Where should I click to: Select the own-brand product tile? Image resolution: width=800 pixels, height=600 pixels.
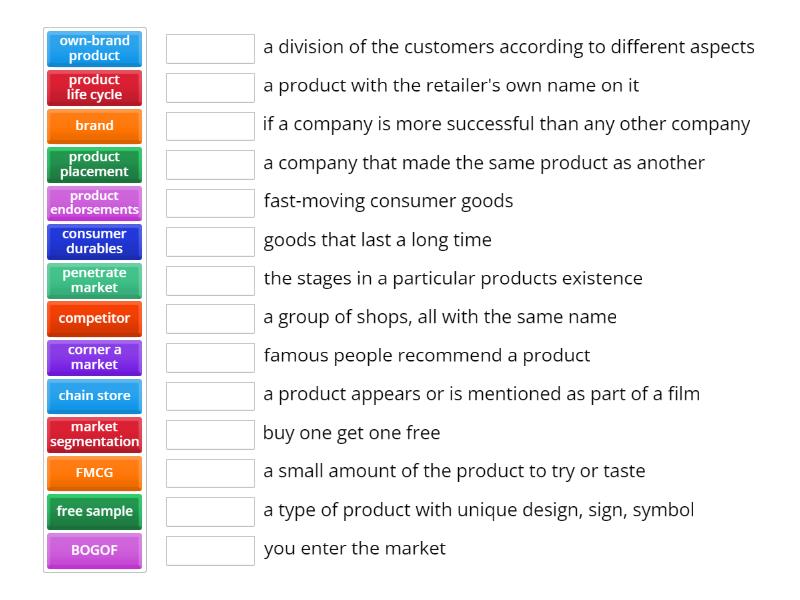[x=94, y=47]
